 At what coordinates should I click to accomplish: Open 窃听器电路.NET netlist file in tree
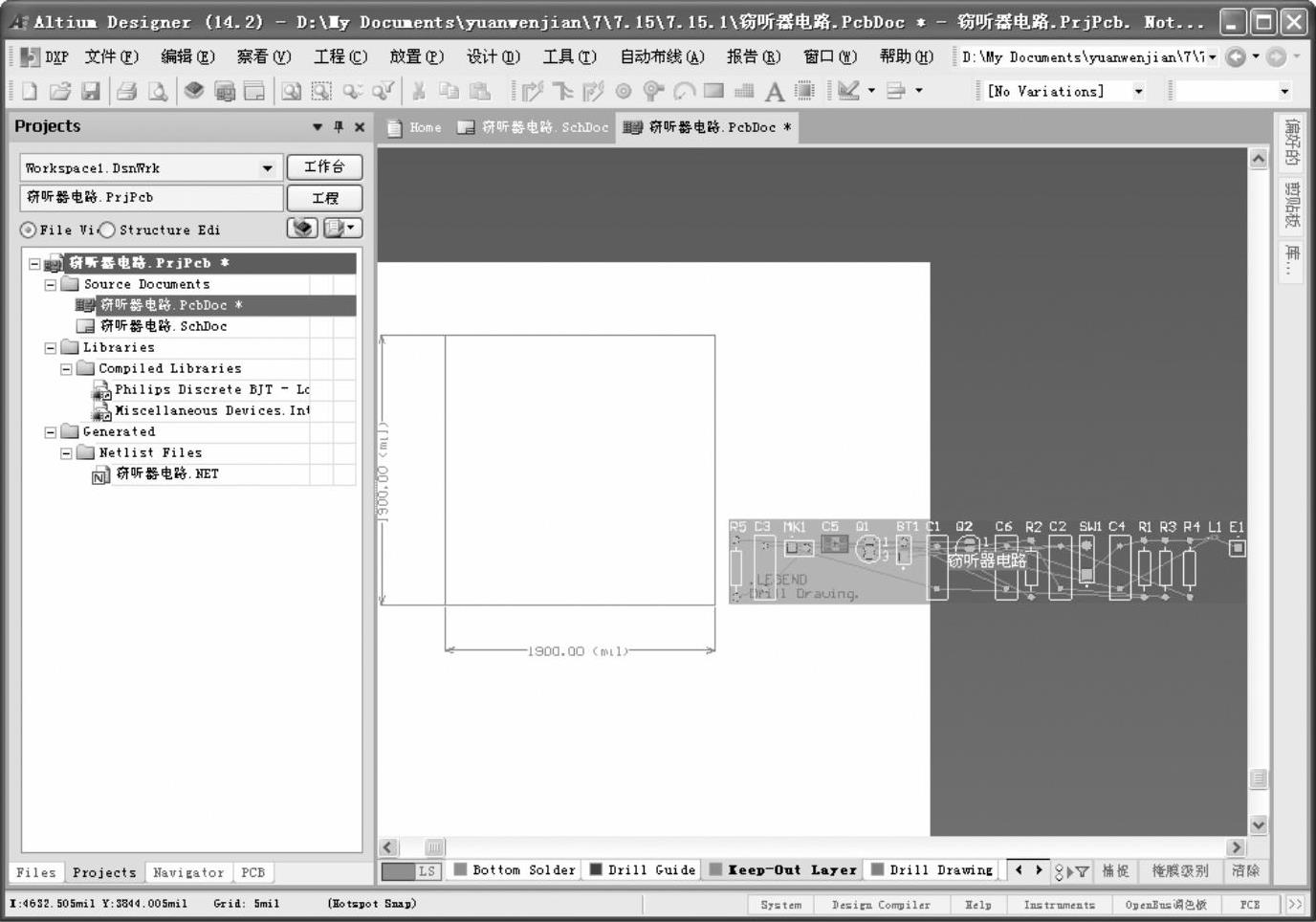point(166,473)
